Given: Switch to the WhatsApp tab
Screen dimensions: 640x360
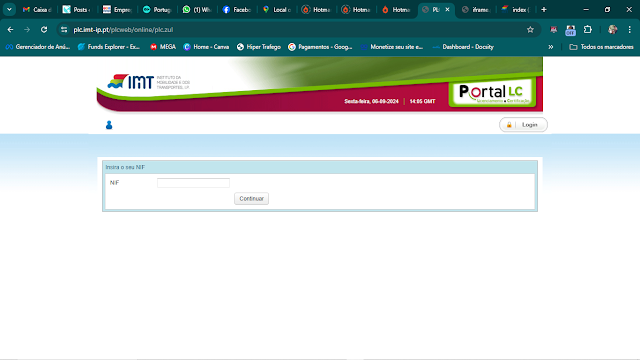Looking at the screenshot, I should [197, 9].
